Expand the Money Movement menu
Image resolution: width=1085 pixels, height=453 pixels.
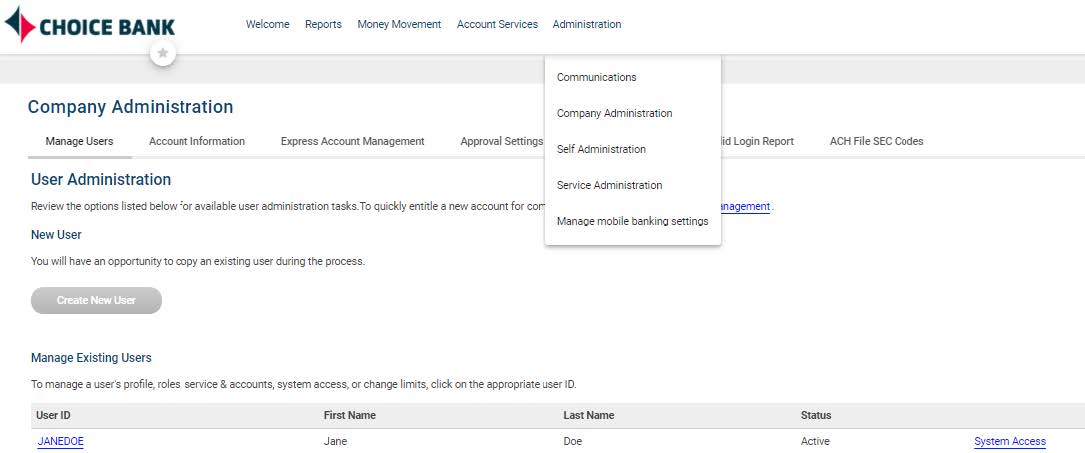tap(399, 24)
